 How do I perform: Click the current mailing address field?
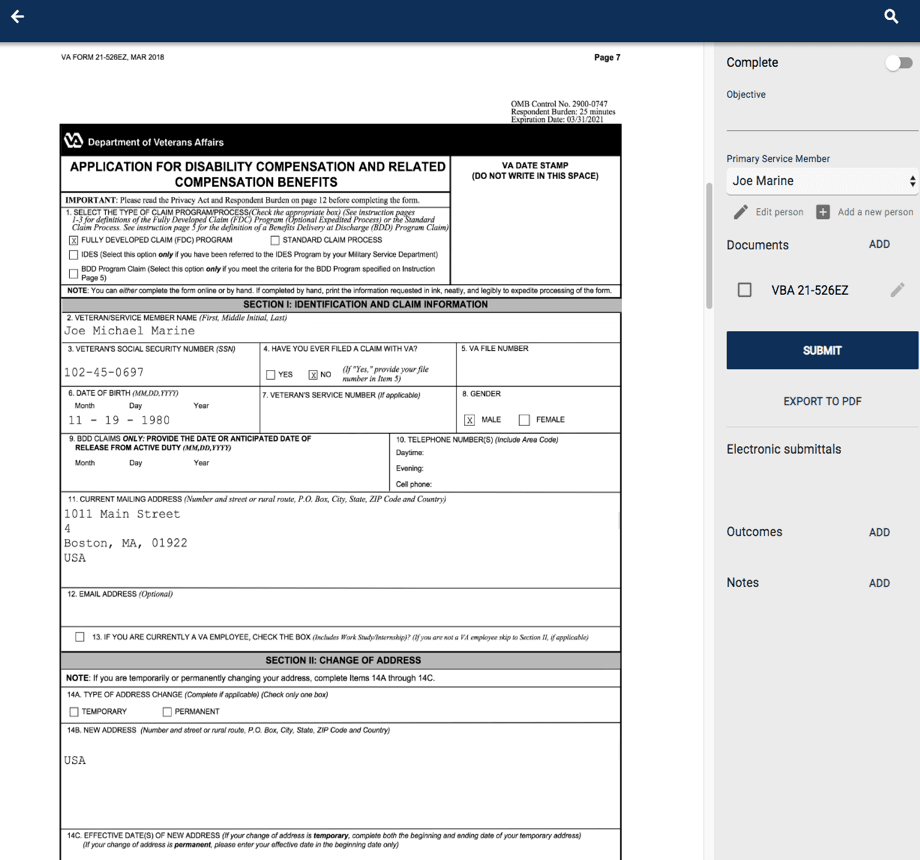(x=340, y=544)
